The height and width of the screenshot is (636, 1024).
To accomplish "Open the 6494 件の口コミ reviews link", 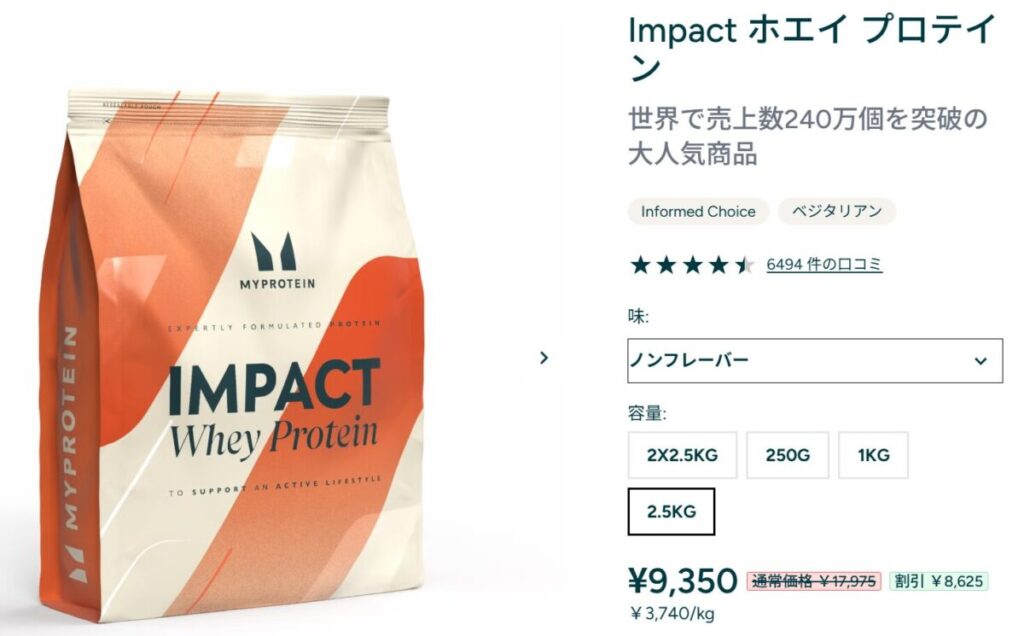I will (x=824, y=264).
